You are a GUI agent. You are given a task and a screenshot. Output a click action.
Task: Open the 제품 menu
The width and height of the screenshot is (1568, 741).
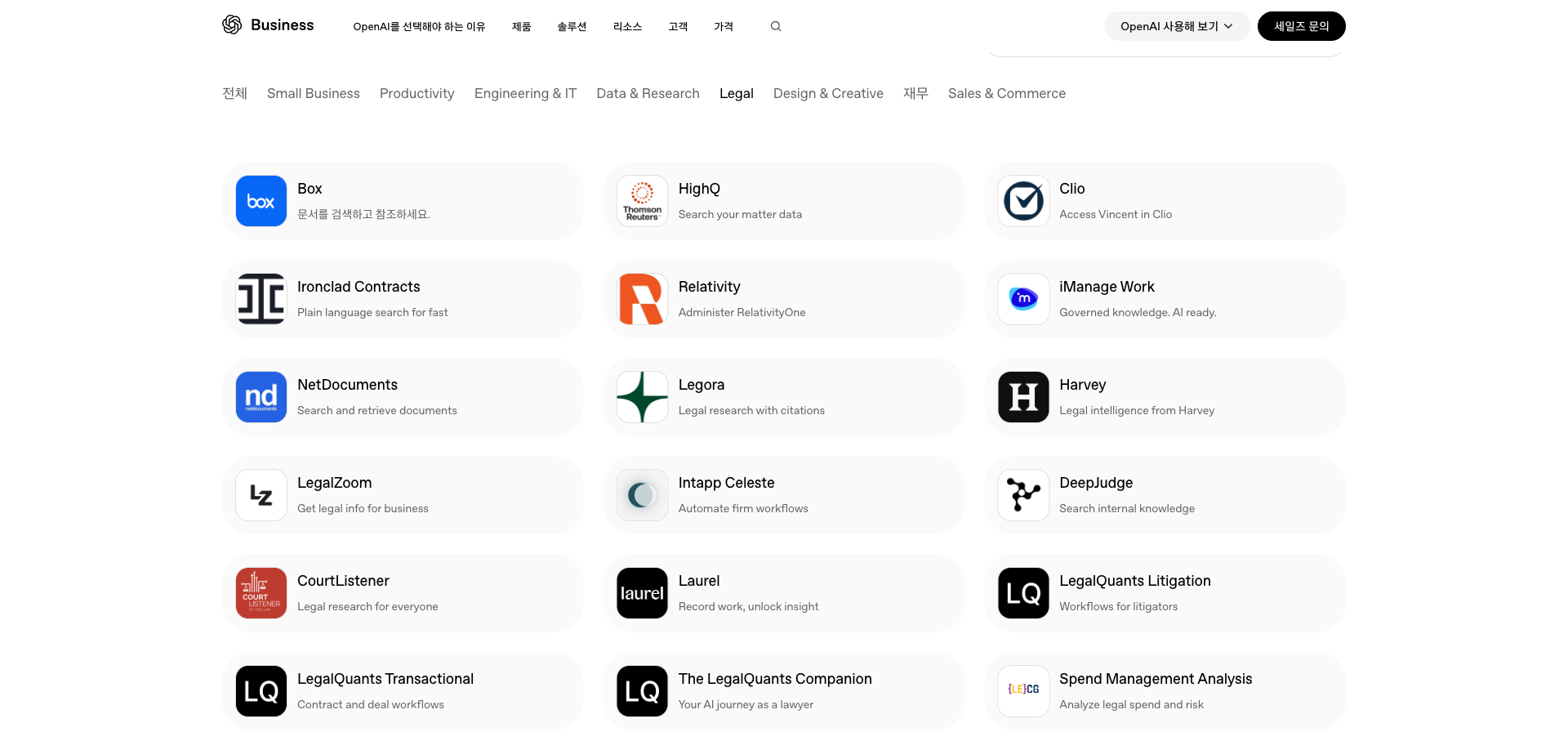point(521,27)
